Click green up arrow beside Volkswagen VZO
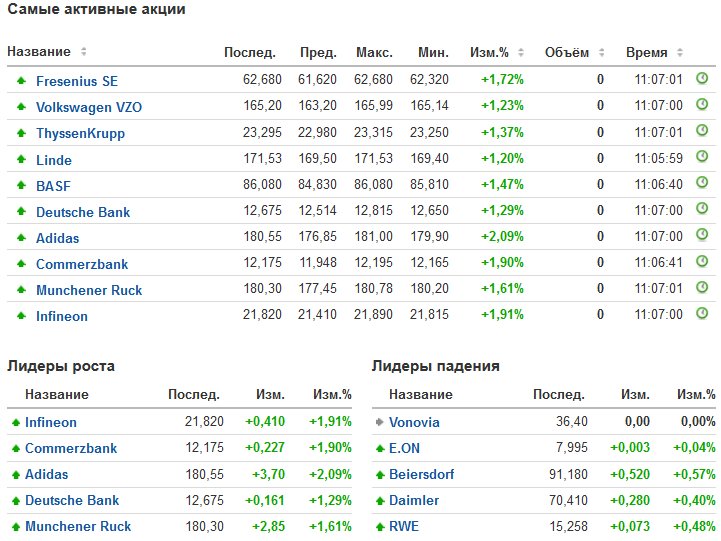Screen dimensions: 721x541 (x=20, y=107)
